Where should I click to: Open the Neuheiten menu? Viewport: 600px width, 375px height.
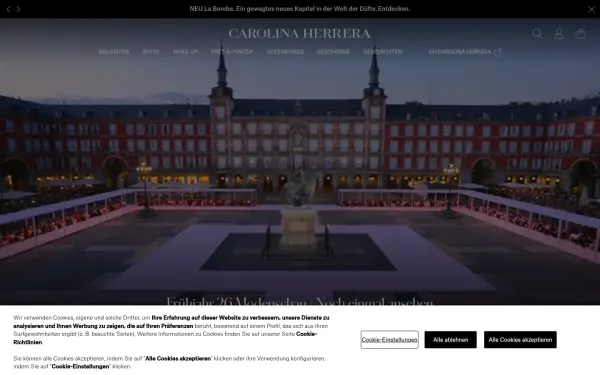[x=114, y=52]
